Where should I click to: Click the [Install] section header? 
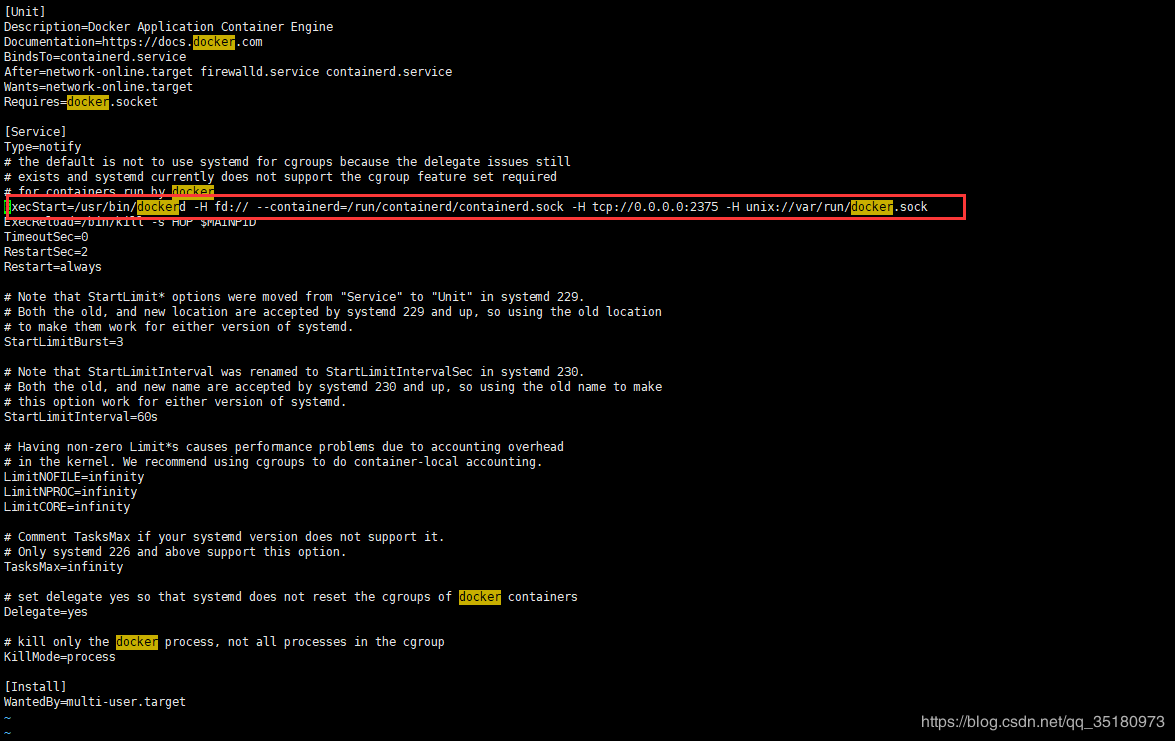coord(35,686)
